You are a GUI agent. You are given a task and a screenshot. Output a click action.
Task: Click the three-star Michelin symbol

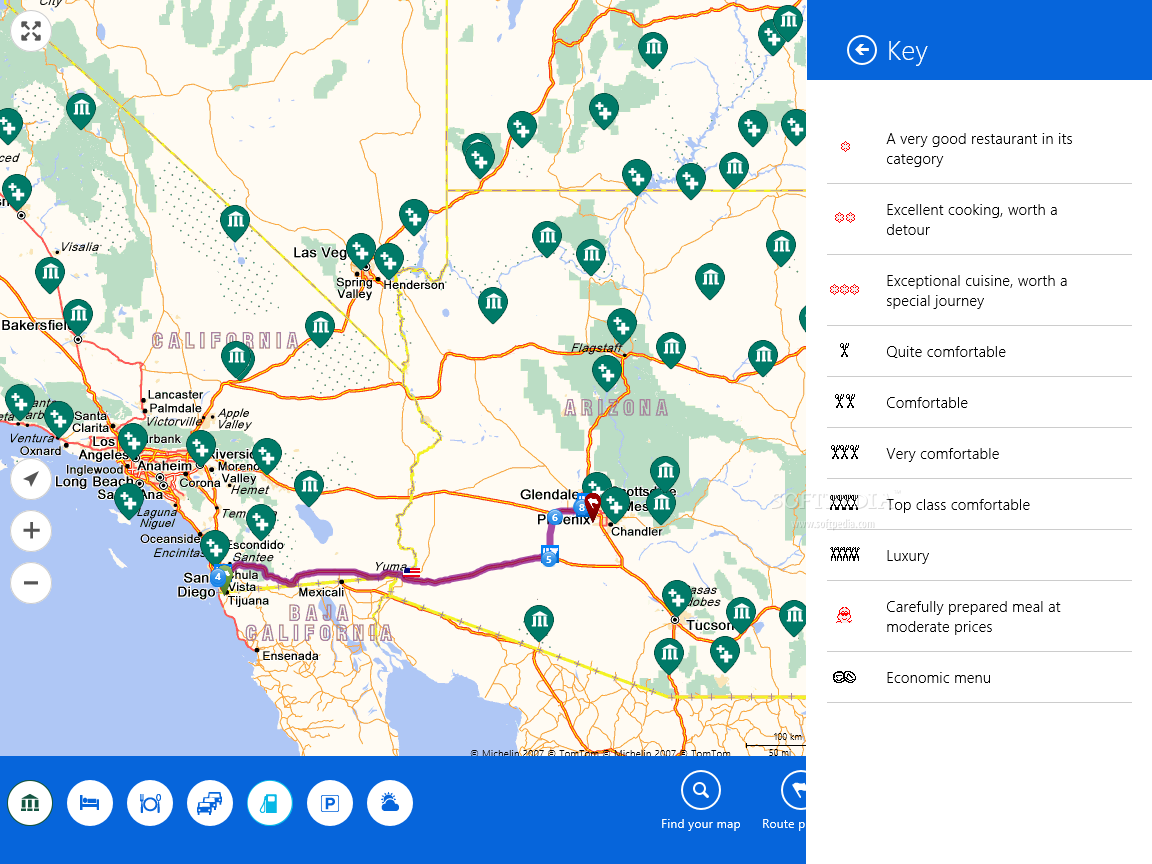click(x=844, y=289)
